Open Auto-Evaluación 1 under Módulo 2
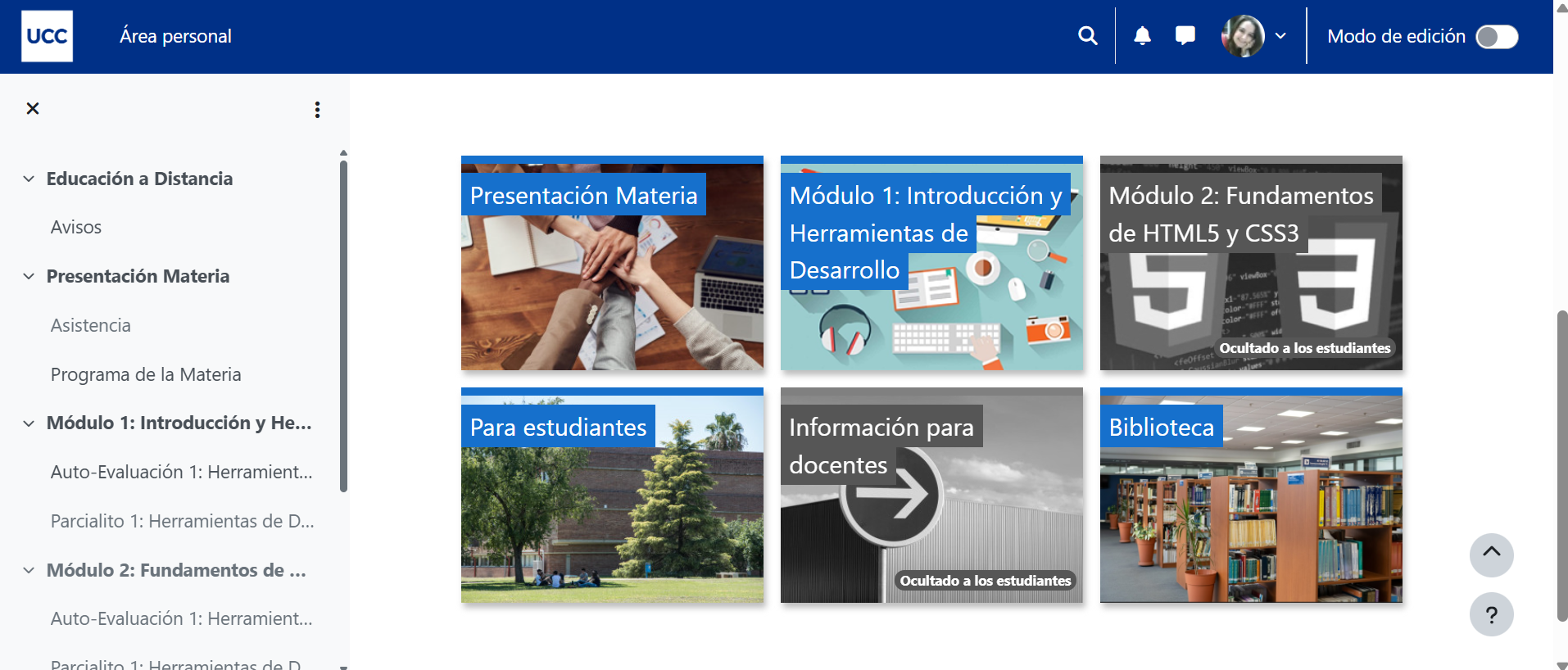The height and width of the screenshot is (670, 1568). (181, 618)
